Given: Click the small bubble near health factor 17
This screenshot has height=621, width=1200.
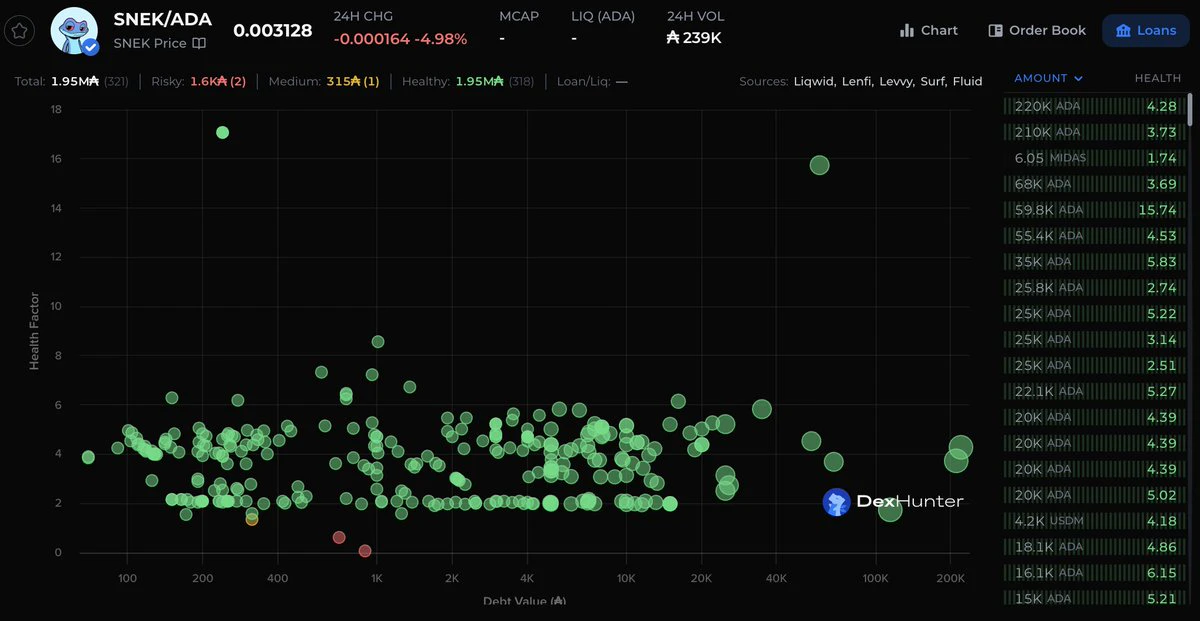Looking at the screenshot, I should tap(222, 132).
